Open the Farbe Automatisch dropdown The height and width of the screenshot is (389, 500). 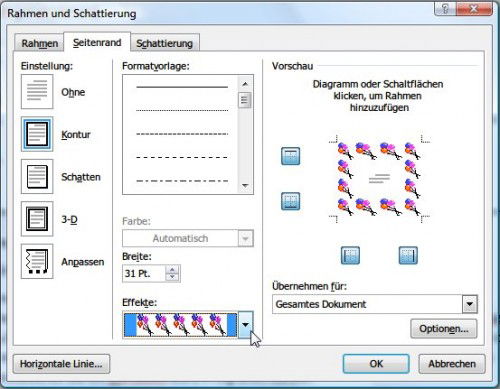click(x=246, y=238)
